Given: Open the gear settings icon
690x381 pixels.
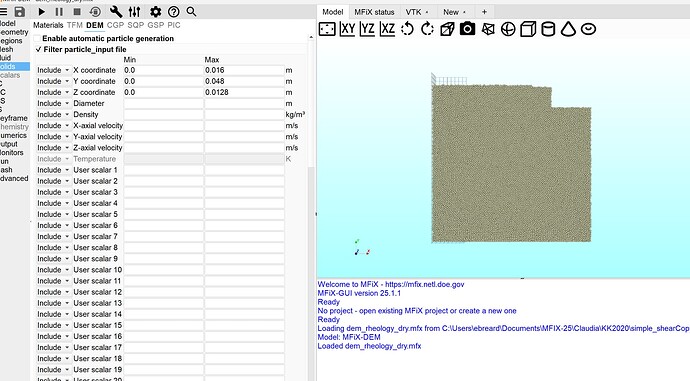Looking at the screenshot, I should pyautogui.click(x=155, y=12).
